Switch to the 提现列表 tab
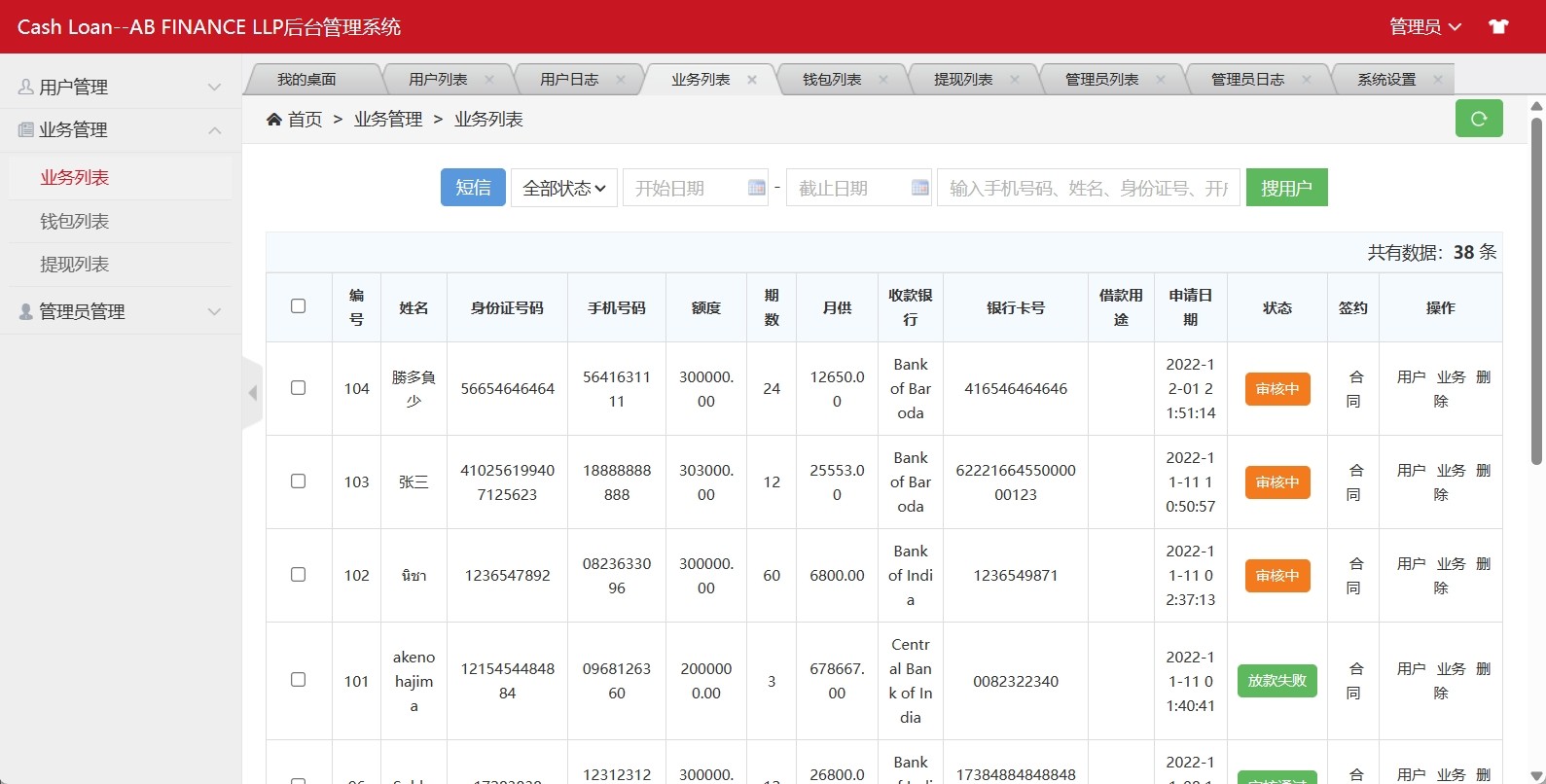The width and height of the screenshot is (1546, 784). [962, 80]
